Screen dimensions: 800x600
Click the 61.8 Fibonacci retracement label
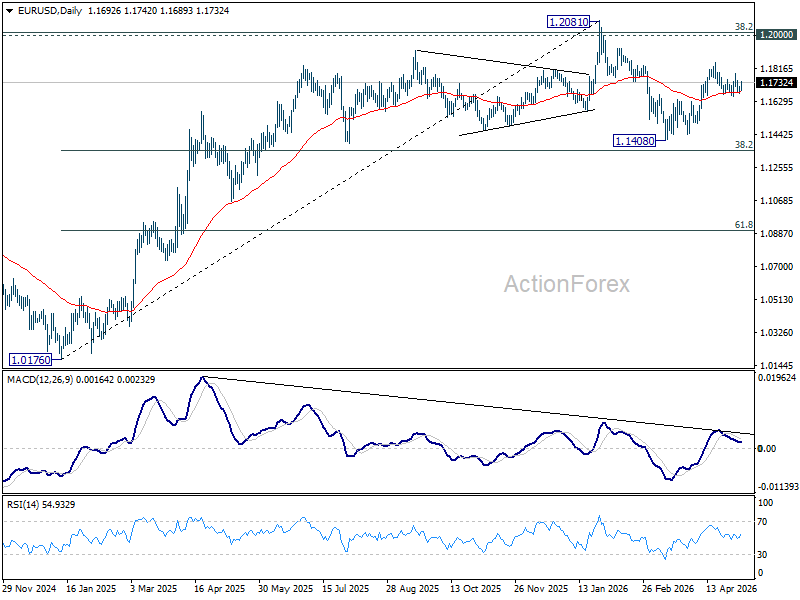[x=743, y=224]
